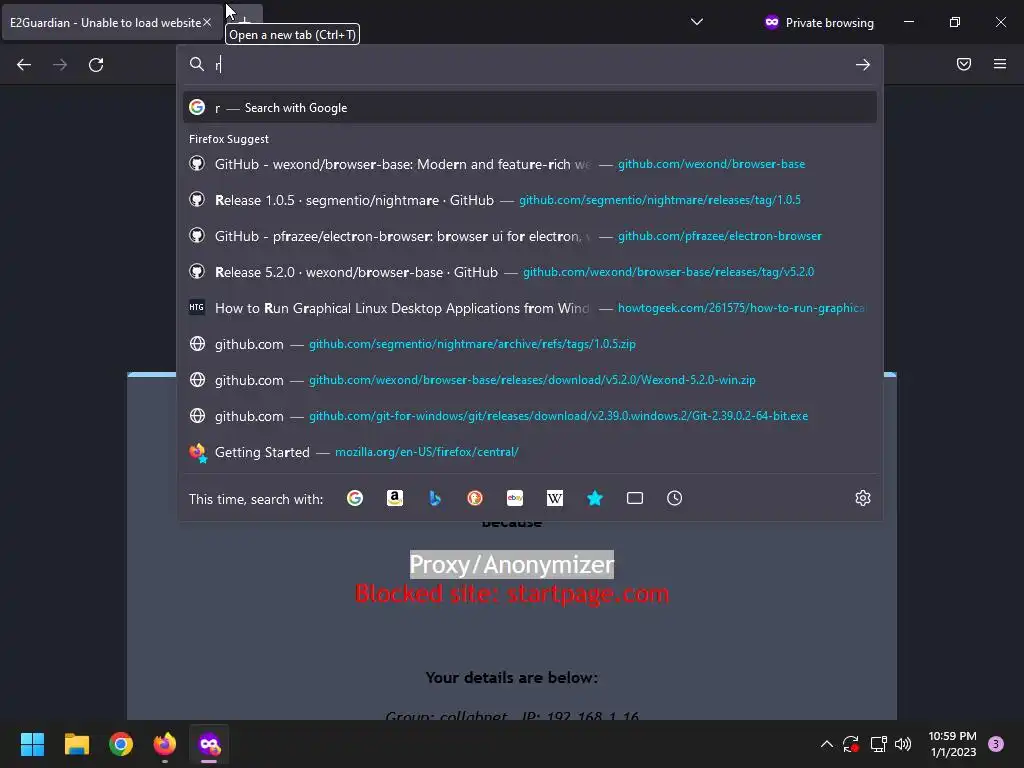Click 'Blocked site: startpage.com' text

(x=511, y=594)
